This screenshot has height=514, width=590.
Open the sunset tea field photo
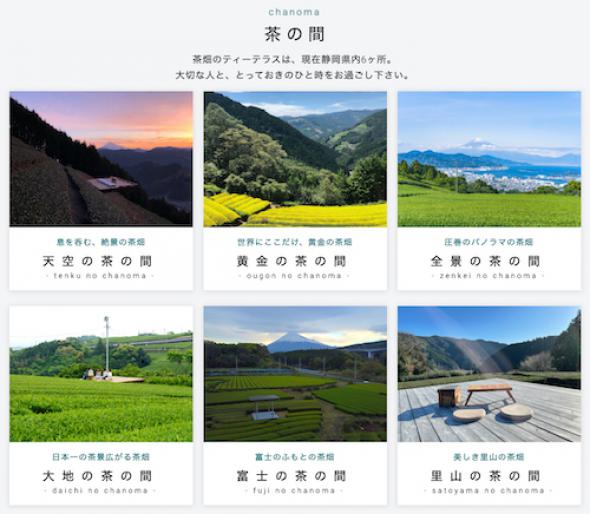[101, 159]
